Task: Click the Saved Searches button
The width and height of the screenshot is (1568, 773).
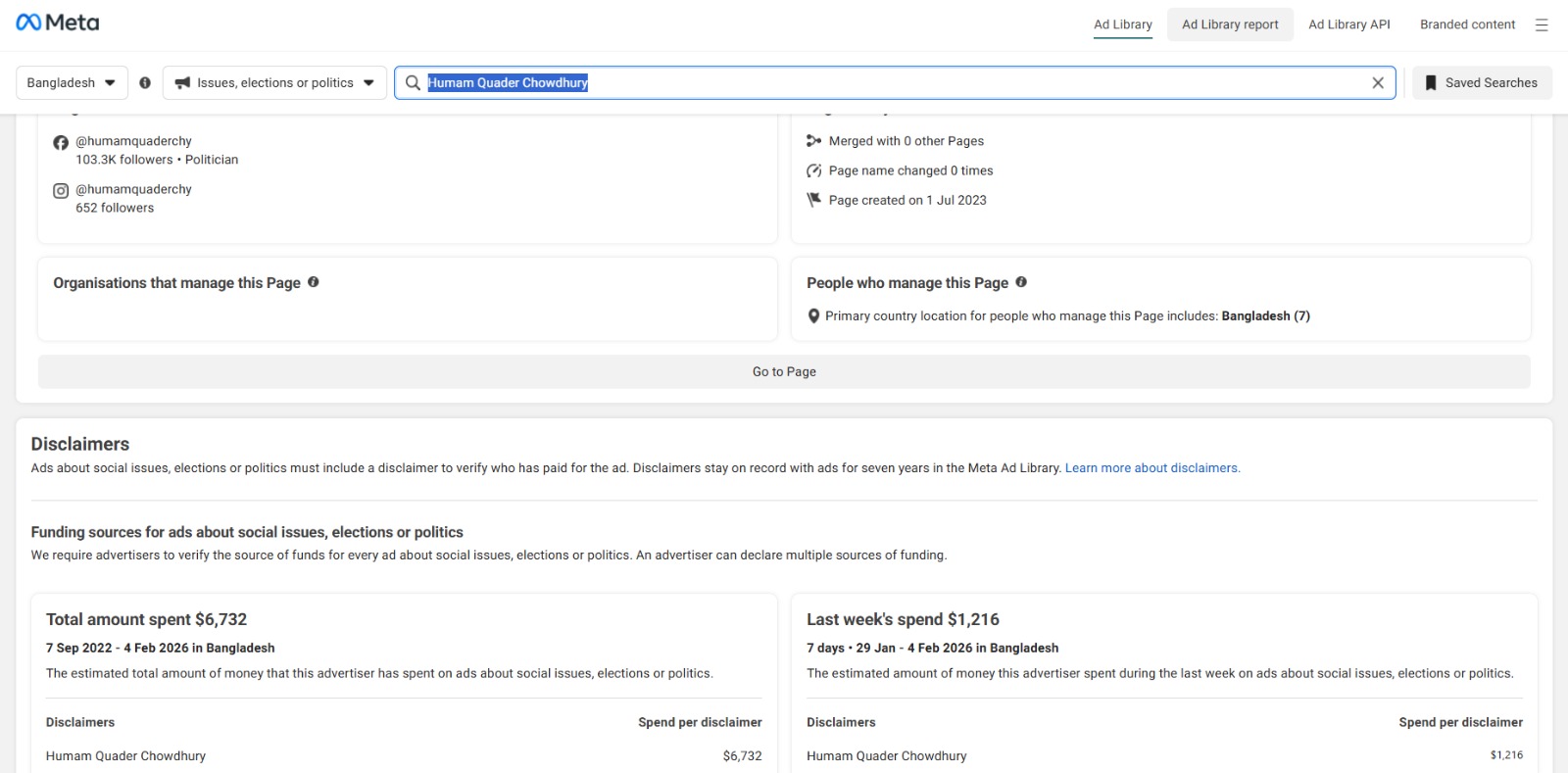Action: (x=1482, y=83)
